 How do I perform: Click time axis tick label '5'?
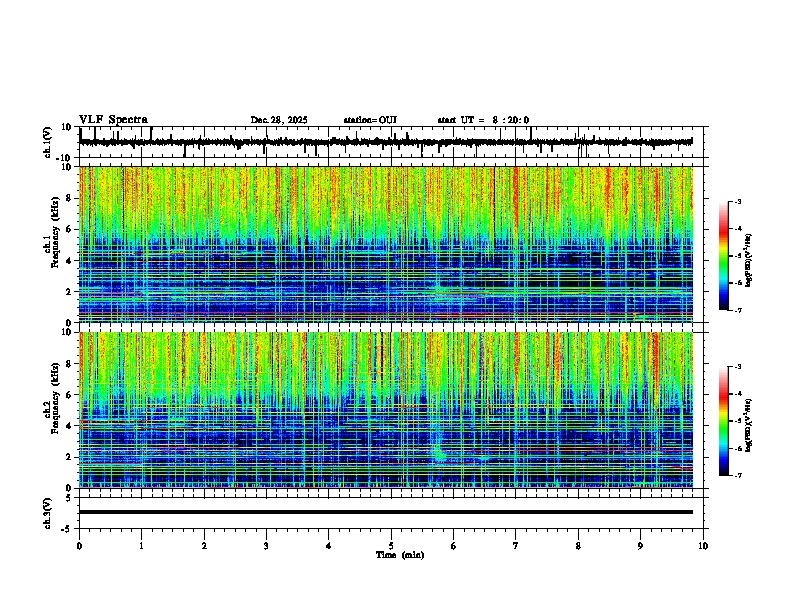click(x=391, y=545)
